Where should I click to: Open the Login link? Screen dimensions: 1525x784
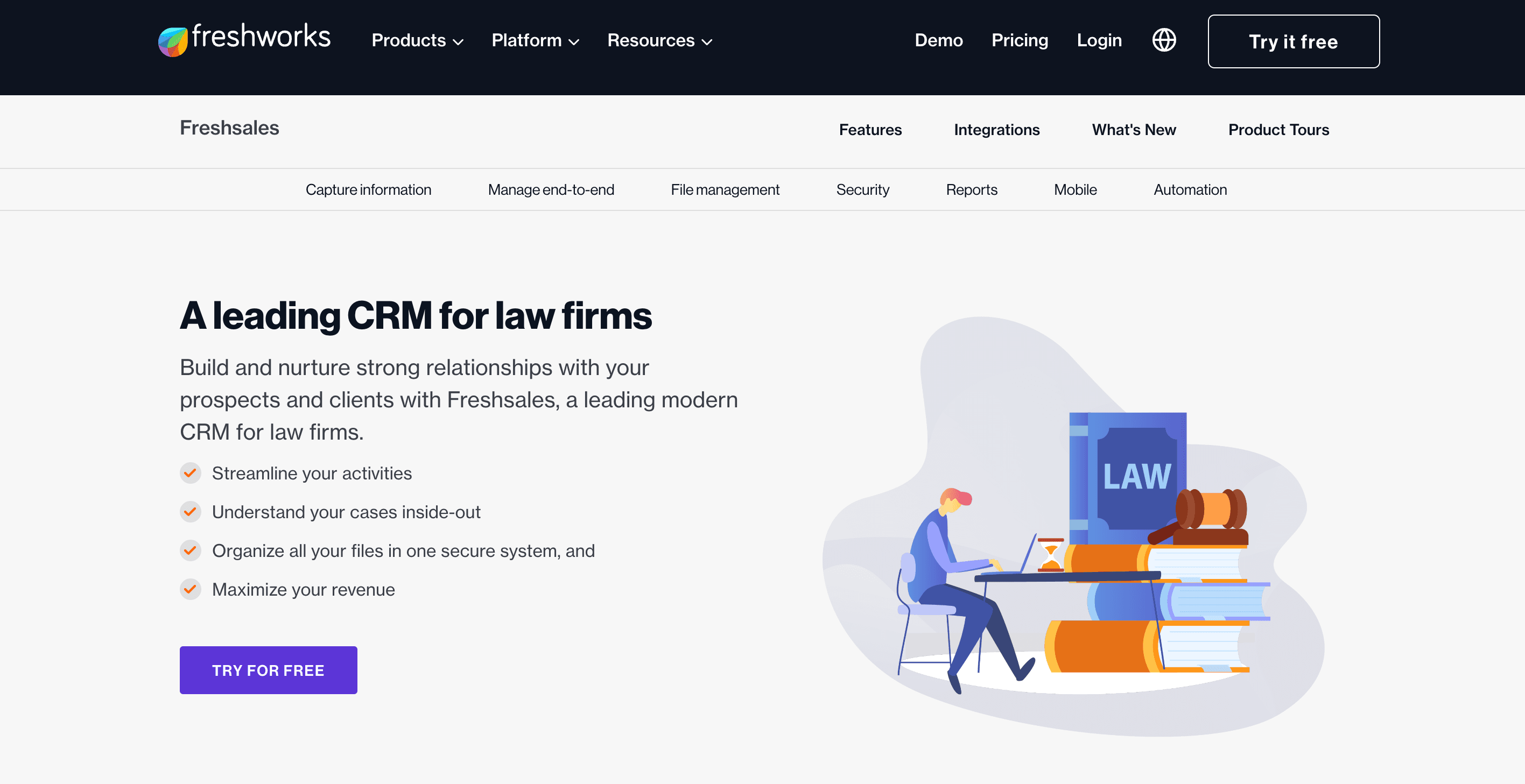[x=1099, y=40]
